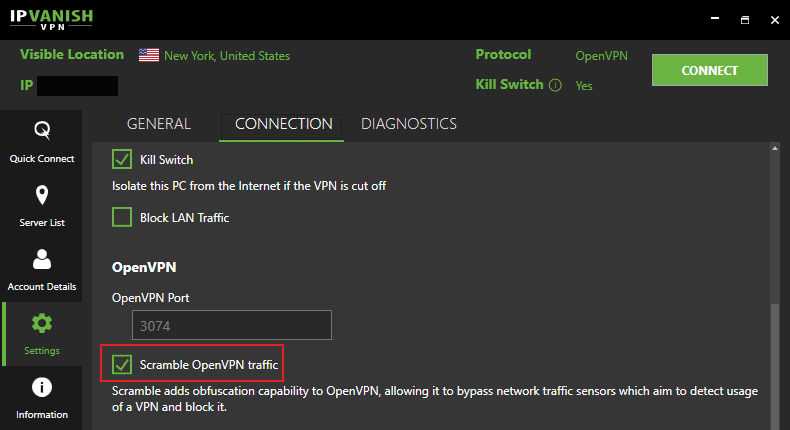Minimize the IPVanish window
The height and width of the screenshot is (430, 790).
pos(714,19)
